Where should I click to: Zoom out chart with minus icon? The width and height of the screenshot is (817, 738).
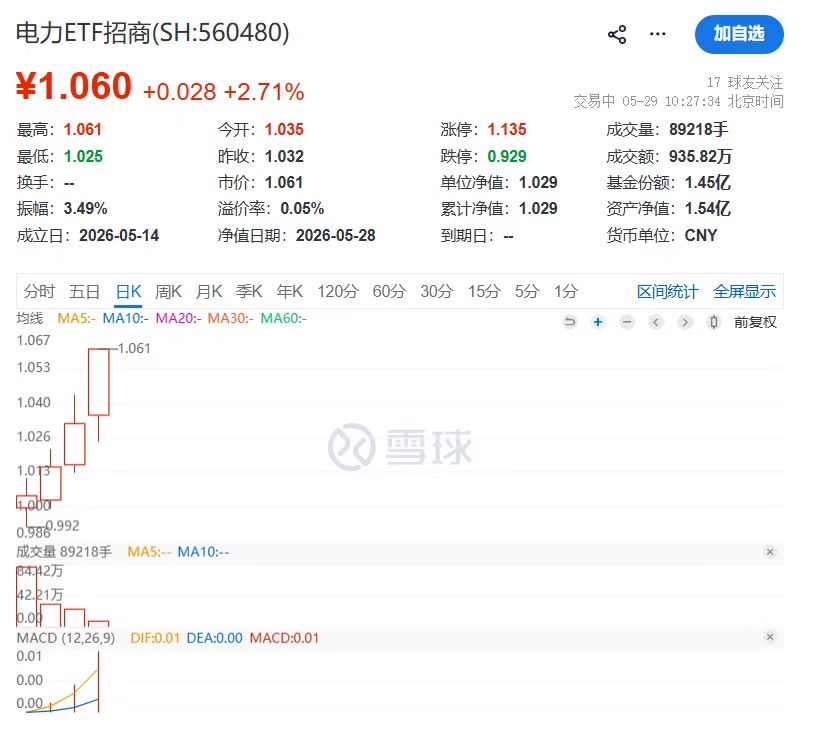click(x=627, y=322)
